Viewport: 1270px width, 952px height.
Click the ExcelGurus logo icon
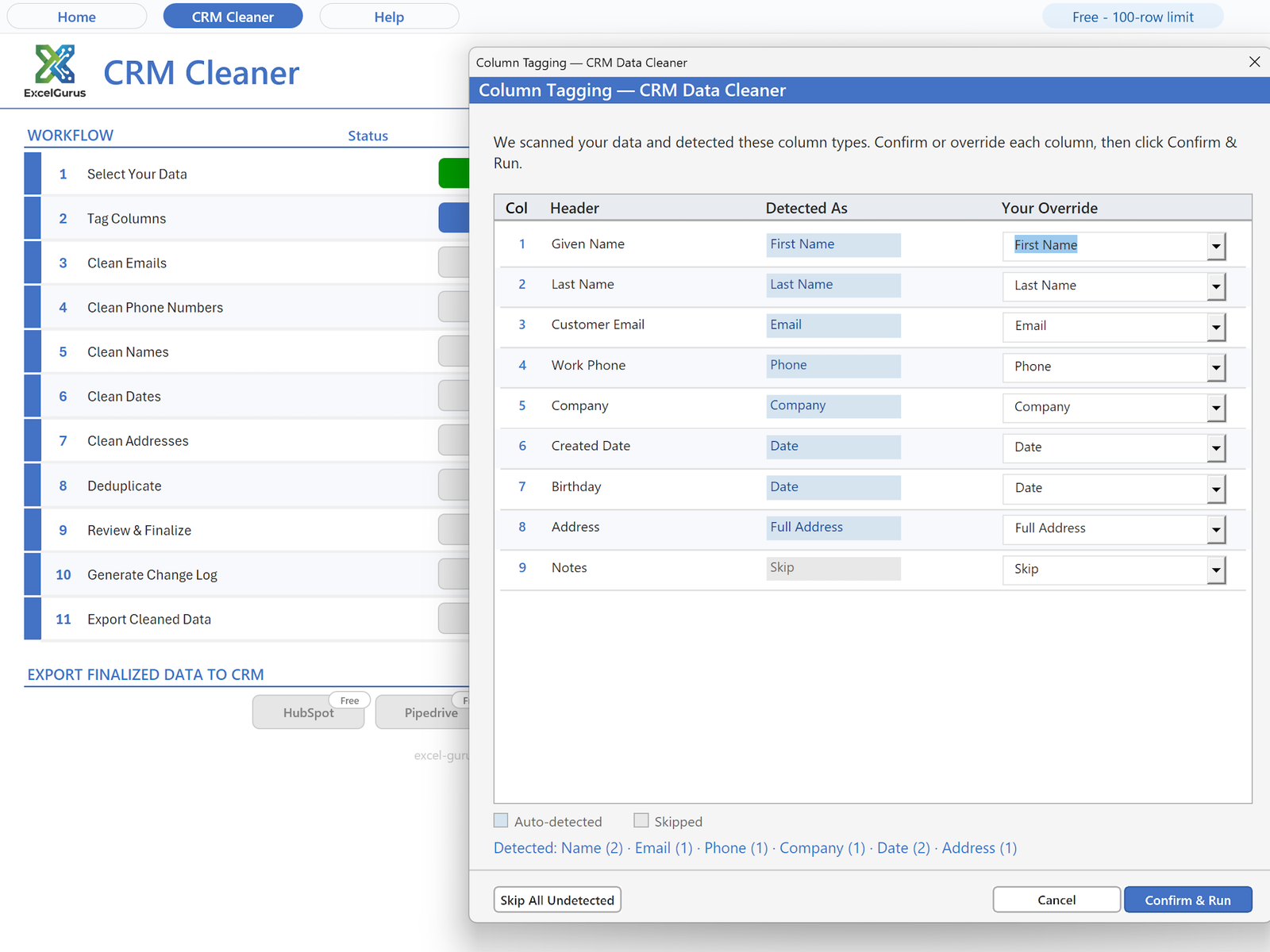(55, 64)
